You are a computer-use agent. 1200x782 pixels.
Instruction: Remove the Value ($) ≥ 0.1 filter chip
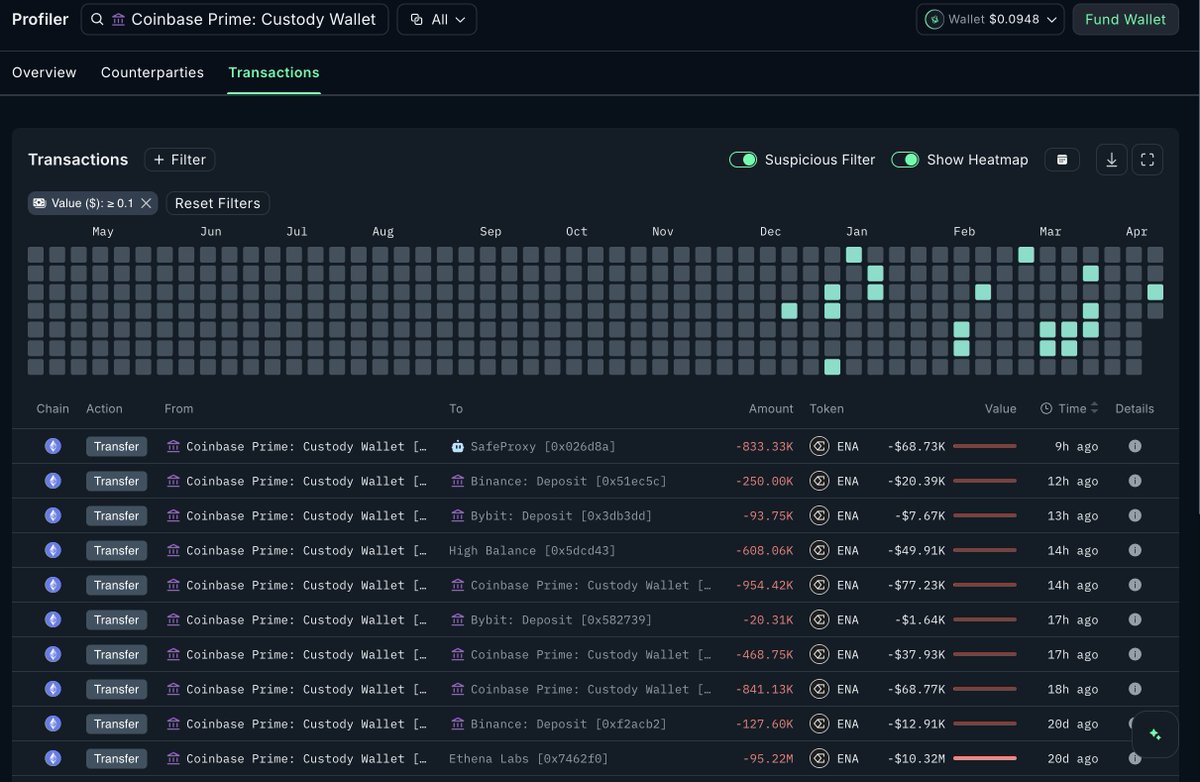(x=146, y=203)
